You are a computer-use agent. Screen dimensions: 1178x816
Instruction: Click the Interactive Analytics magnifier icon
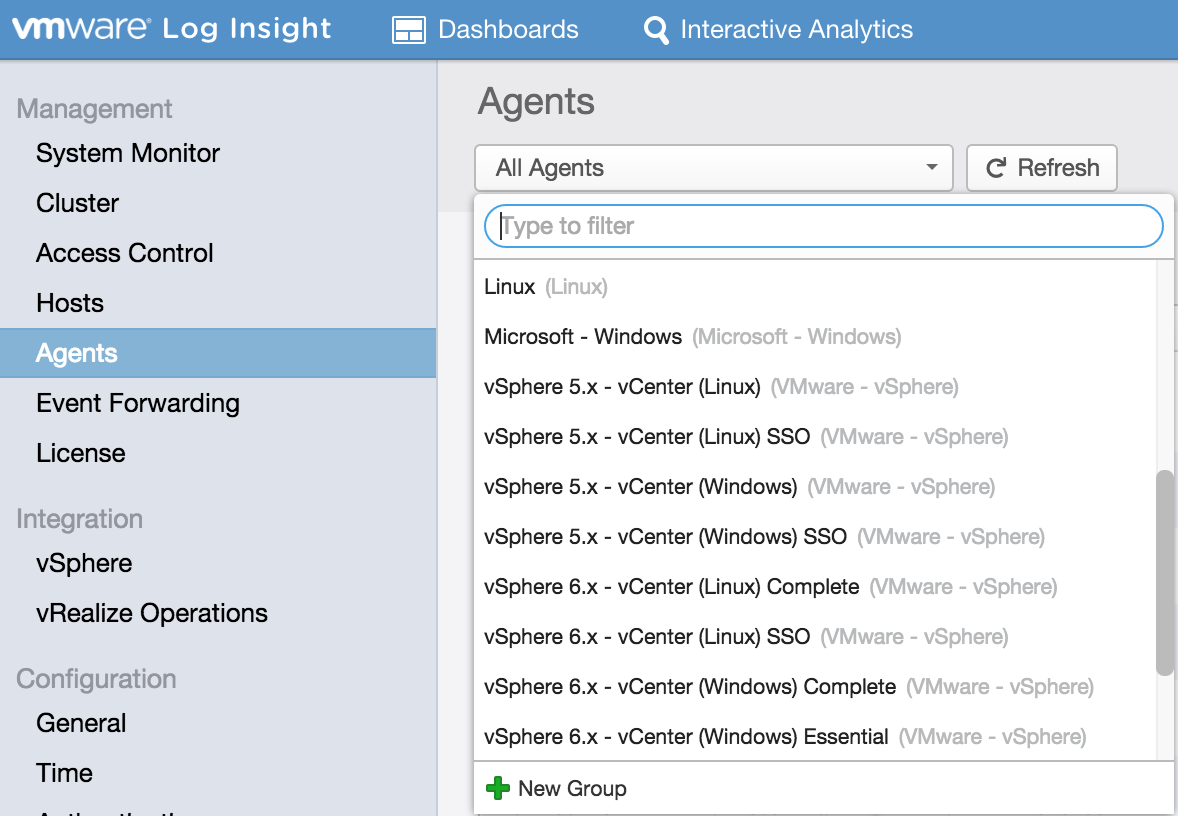point(656,30)
